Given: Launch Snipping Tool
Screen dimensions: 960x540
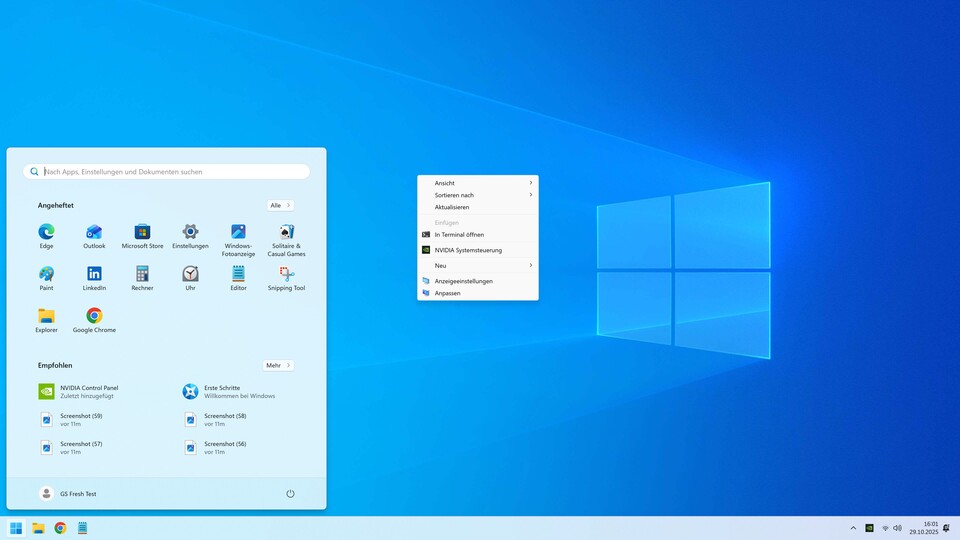Looking at the screenshot, I should [x=286, y=278].
